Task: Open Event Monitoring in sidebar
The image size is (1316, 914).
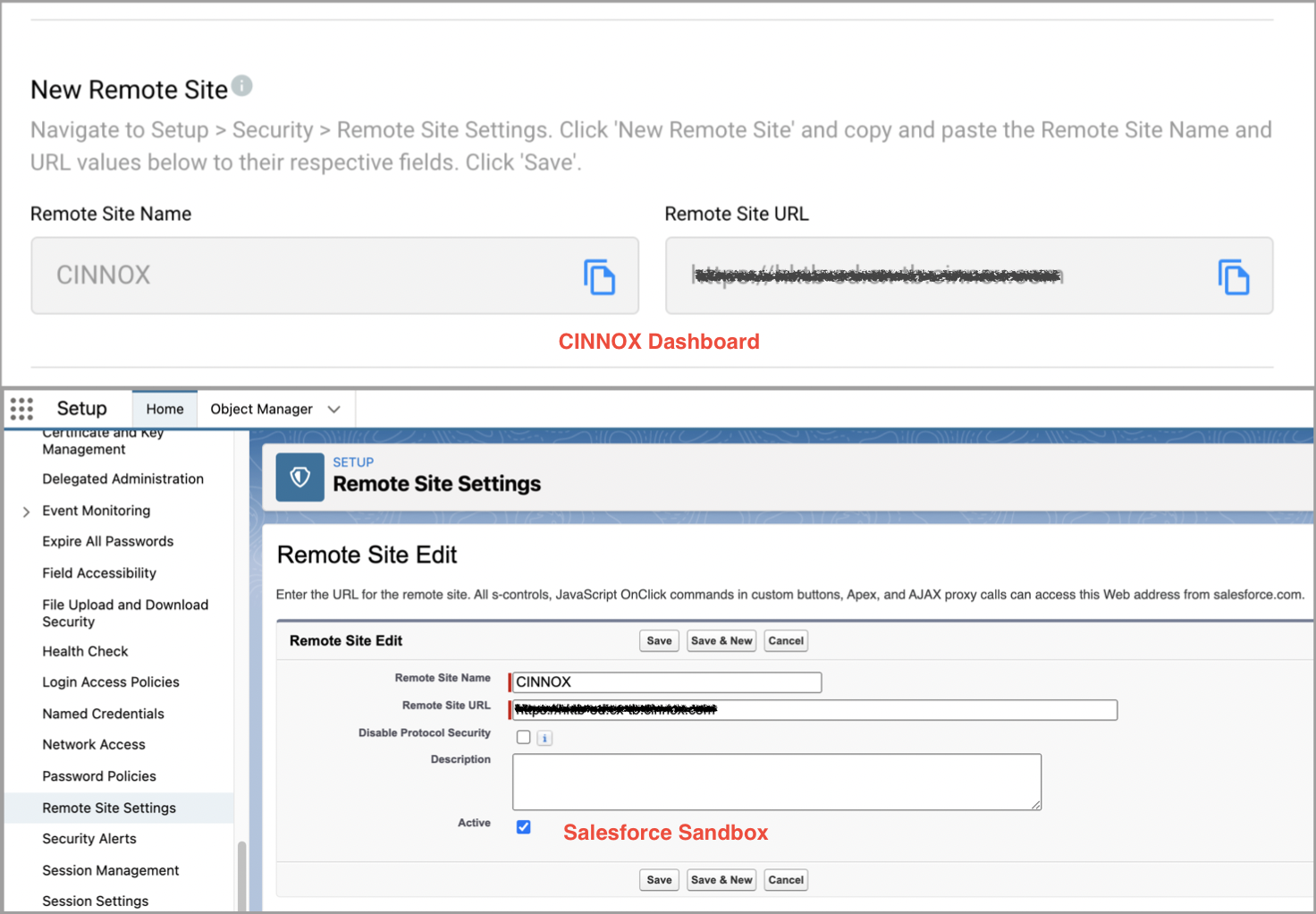Action: [x=97, y=511]
